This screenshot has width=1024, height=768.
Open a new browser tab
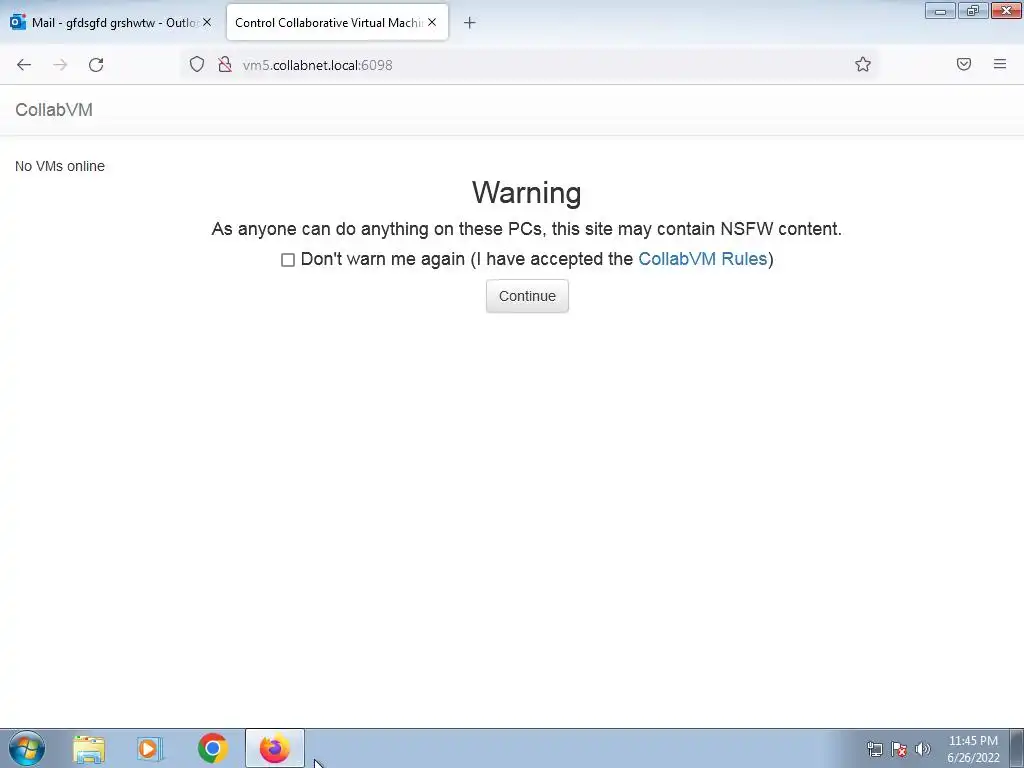(x=469, y=23)
